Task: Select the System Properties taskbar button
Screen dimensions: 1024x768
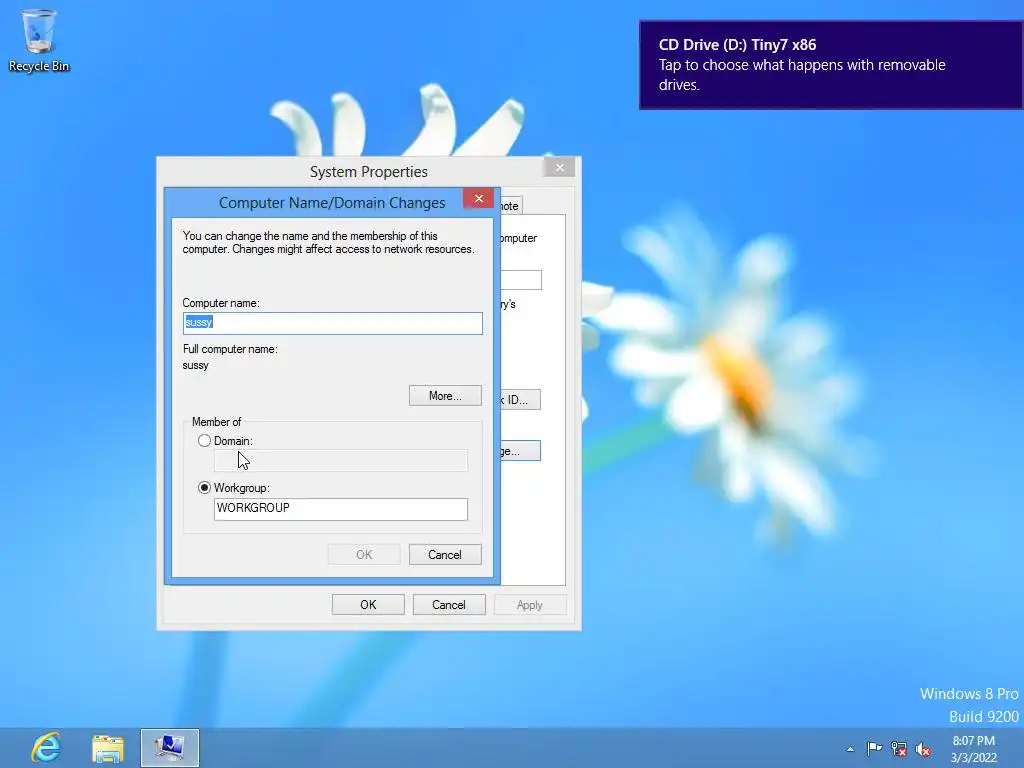Action: [170, 748]
